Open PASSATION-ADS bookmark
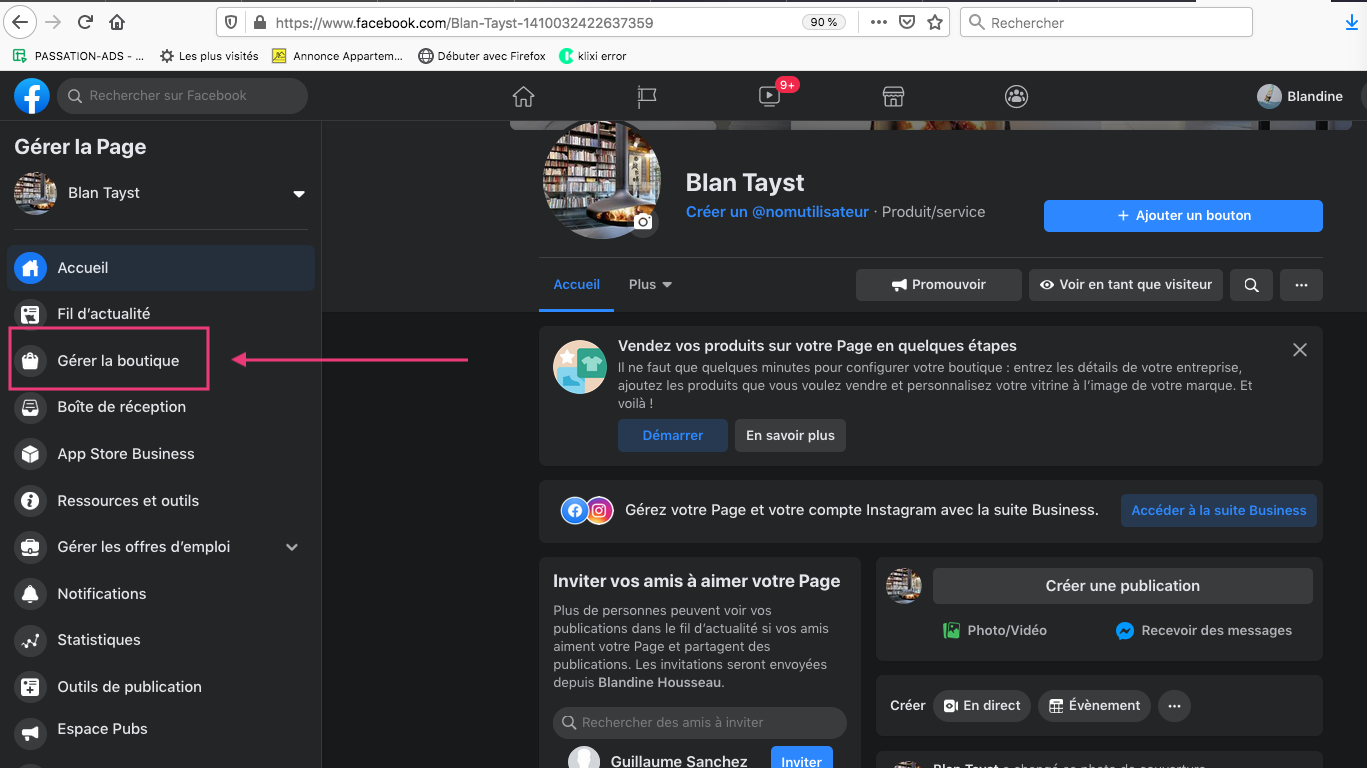This screenshot has height=768, width=1367. click(x=79, y=56)
